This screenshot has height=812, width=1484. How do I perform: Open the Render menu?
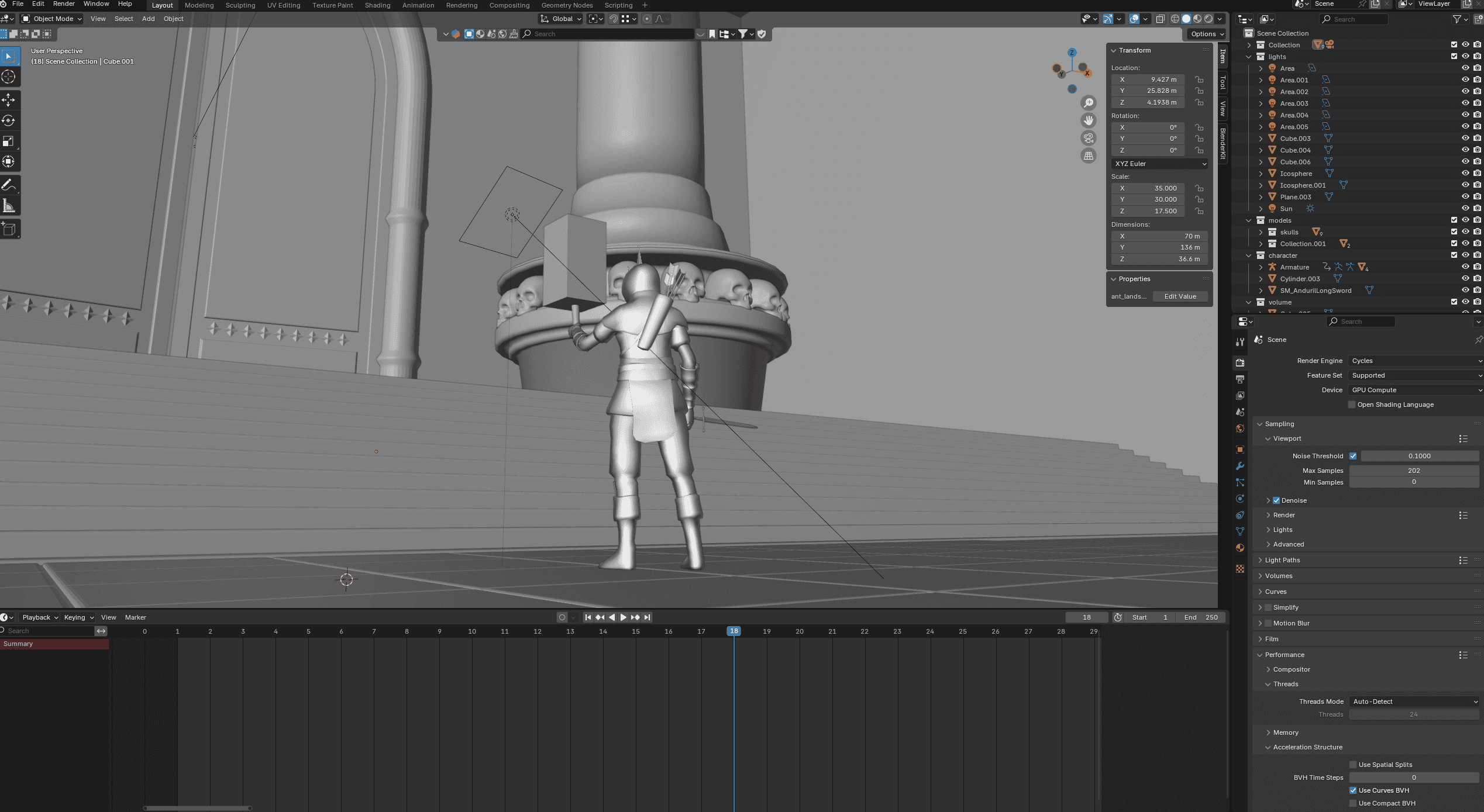[64, 4]
